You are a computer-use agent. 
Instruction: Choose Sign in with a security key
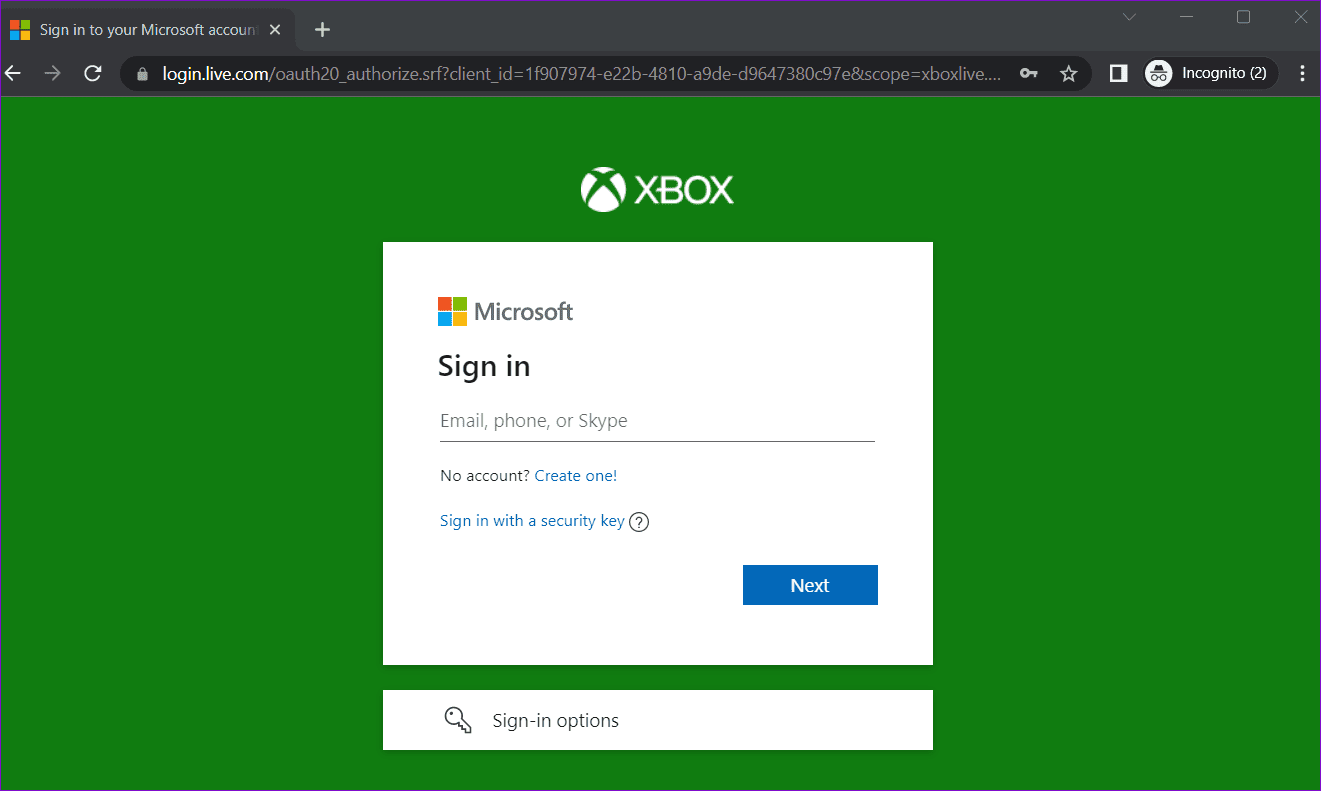tap(532, 521)
